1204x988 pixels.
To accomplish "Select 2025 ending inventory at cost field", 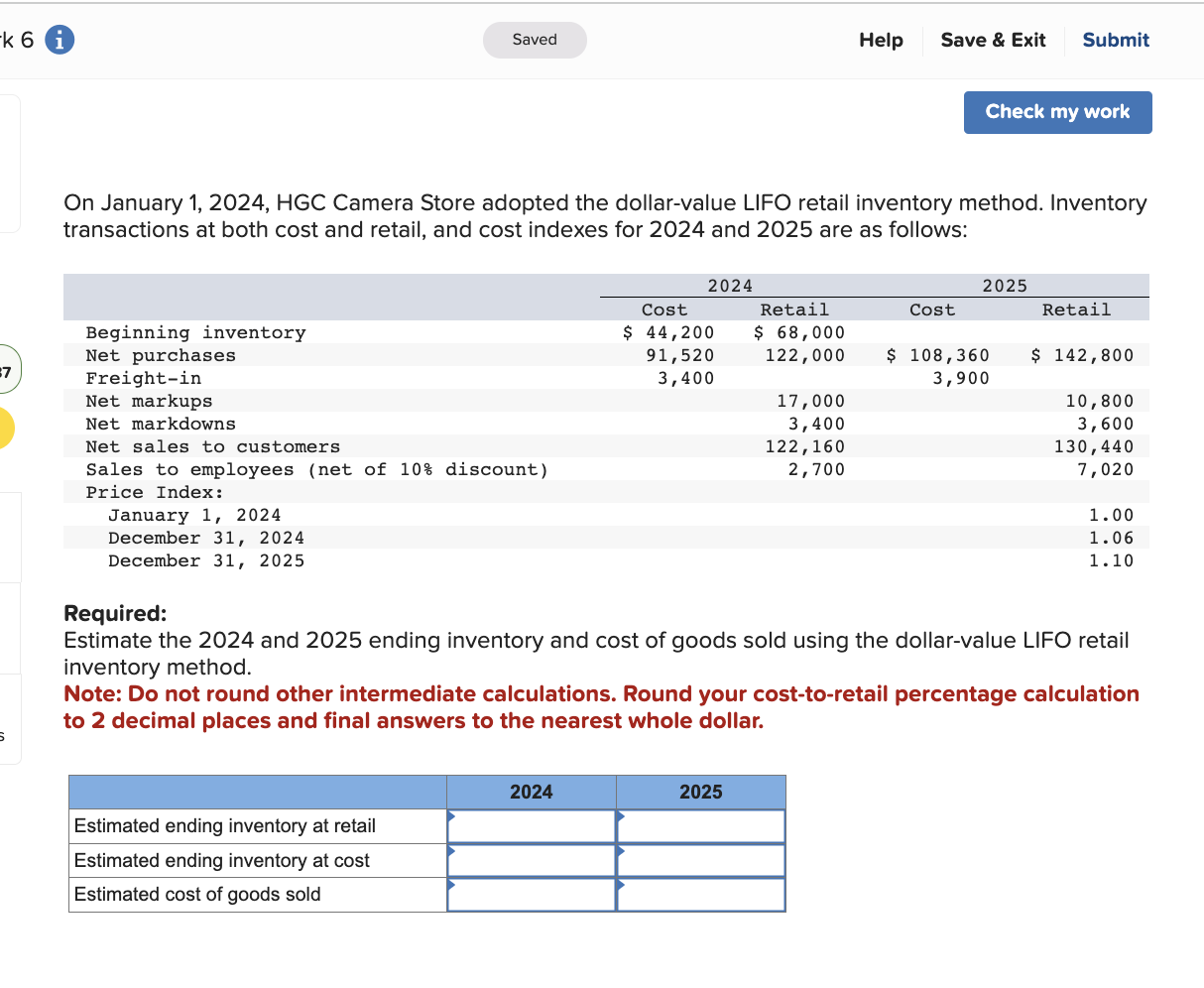I will point(701,860).
